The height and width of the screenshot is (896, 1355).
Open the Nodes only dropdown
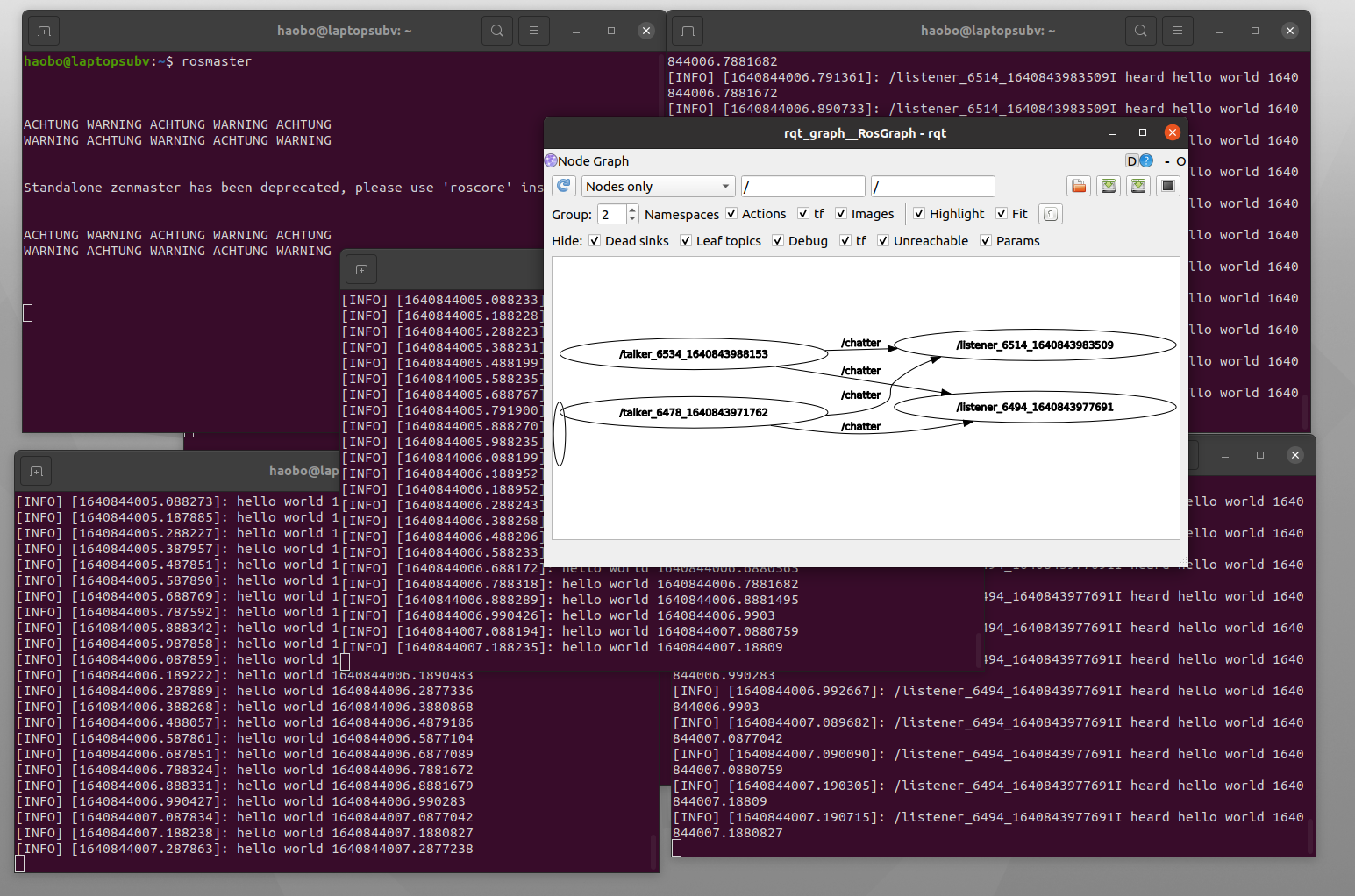point(658,187)
